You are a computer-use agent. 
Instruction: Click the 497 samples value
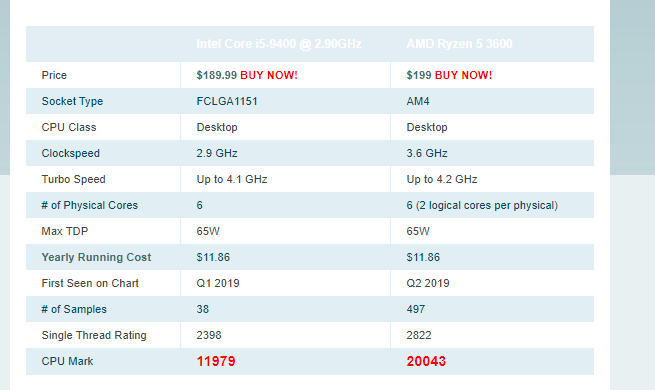[416, 309]
